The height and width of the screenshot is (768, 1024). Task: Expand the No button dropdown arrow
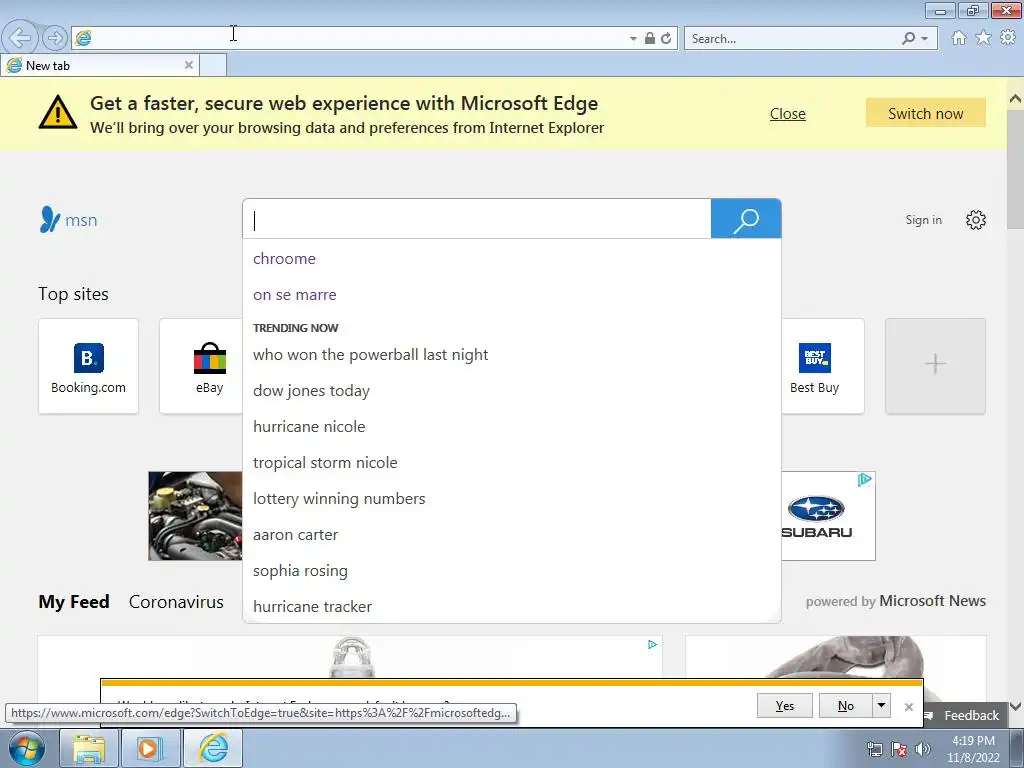point(882,706)
